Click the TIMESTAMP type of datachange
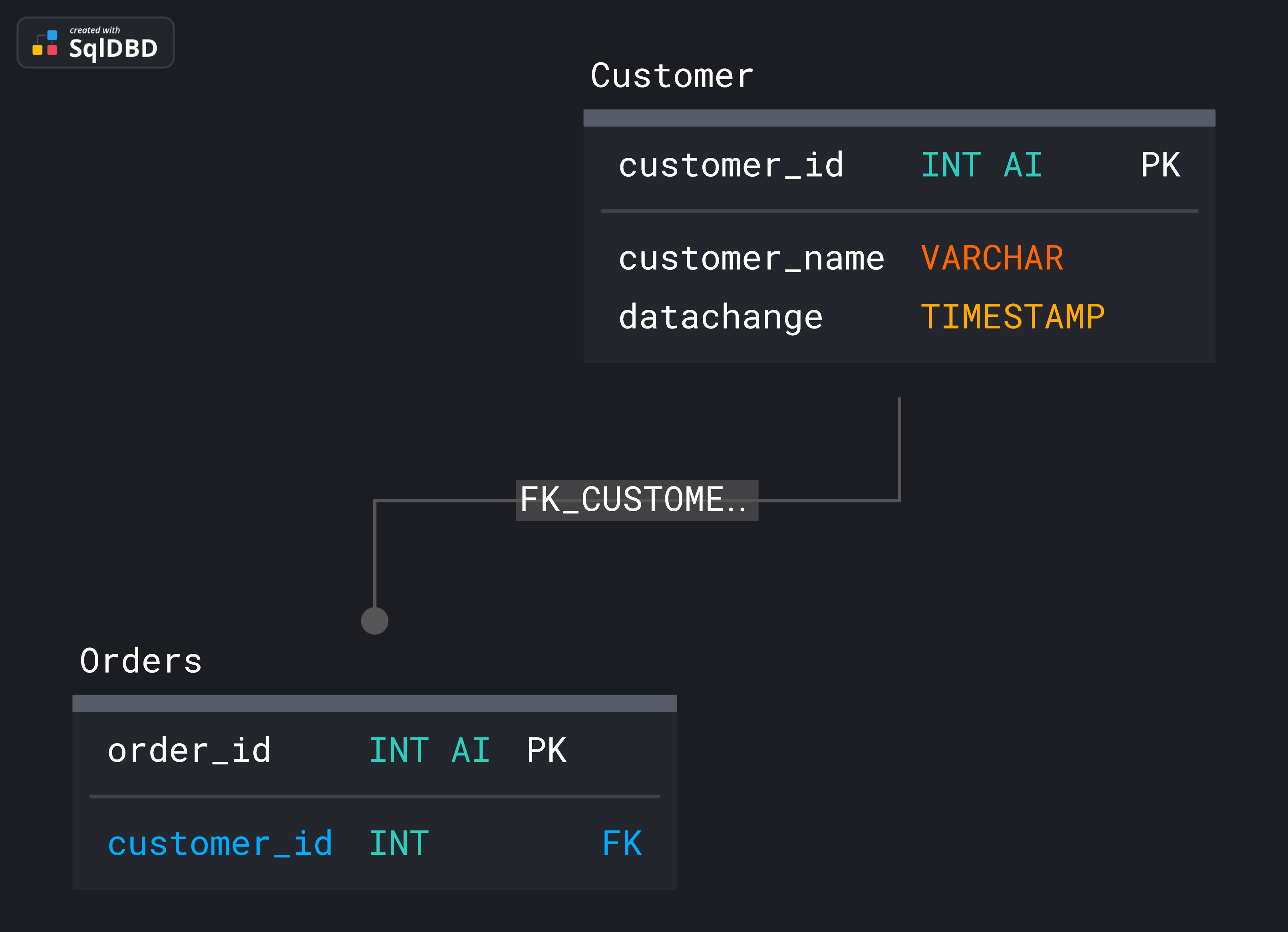1288x932 pixels. (1014, 317)
